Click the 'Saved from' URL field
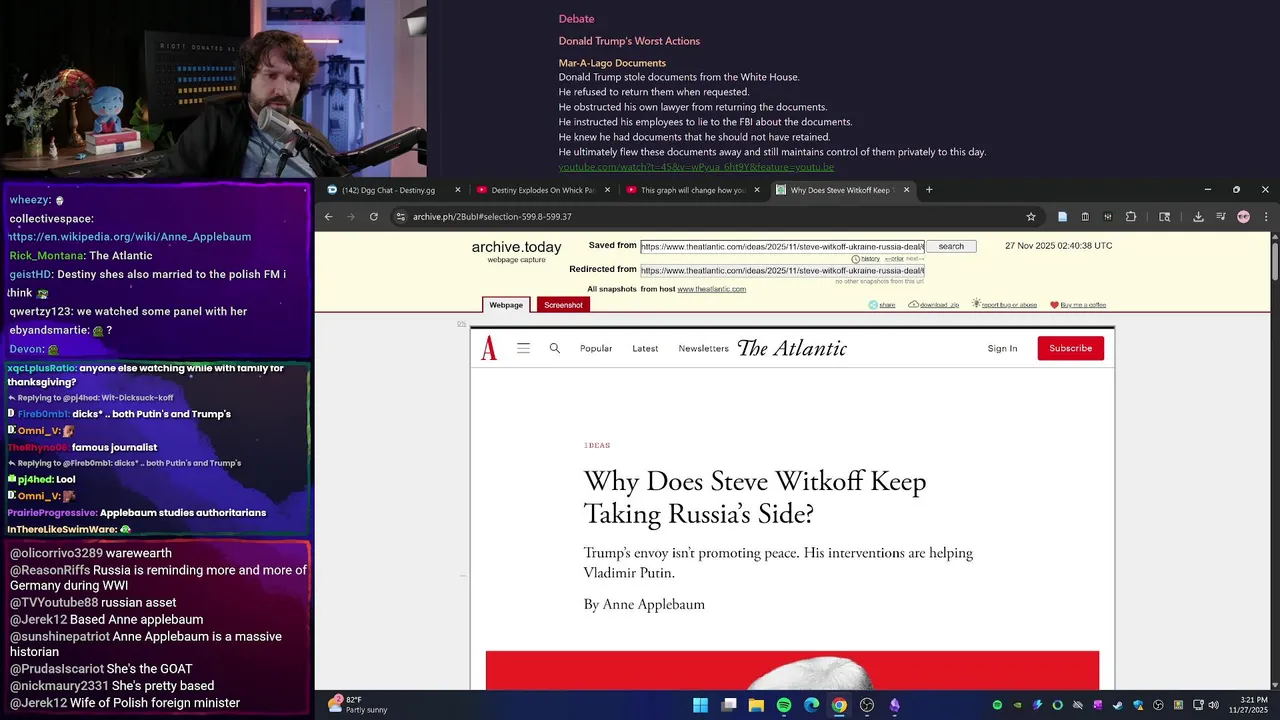 pos(782,246)
